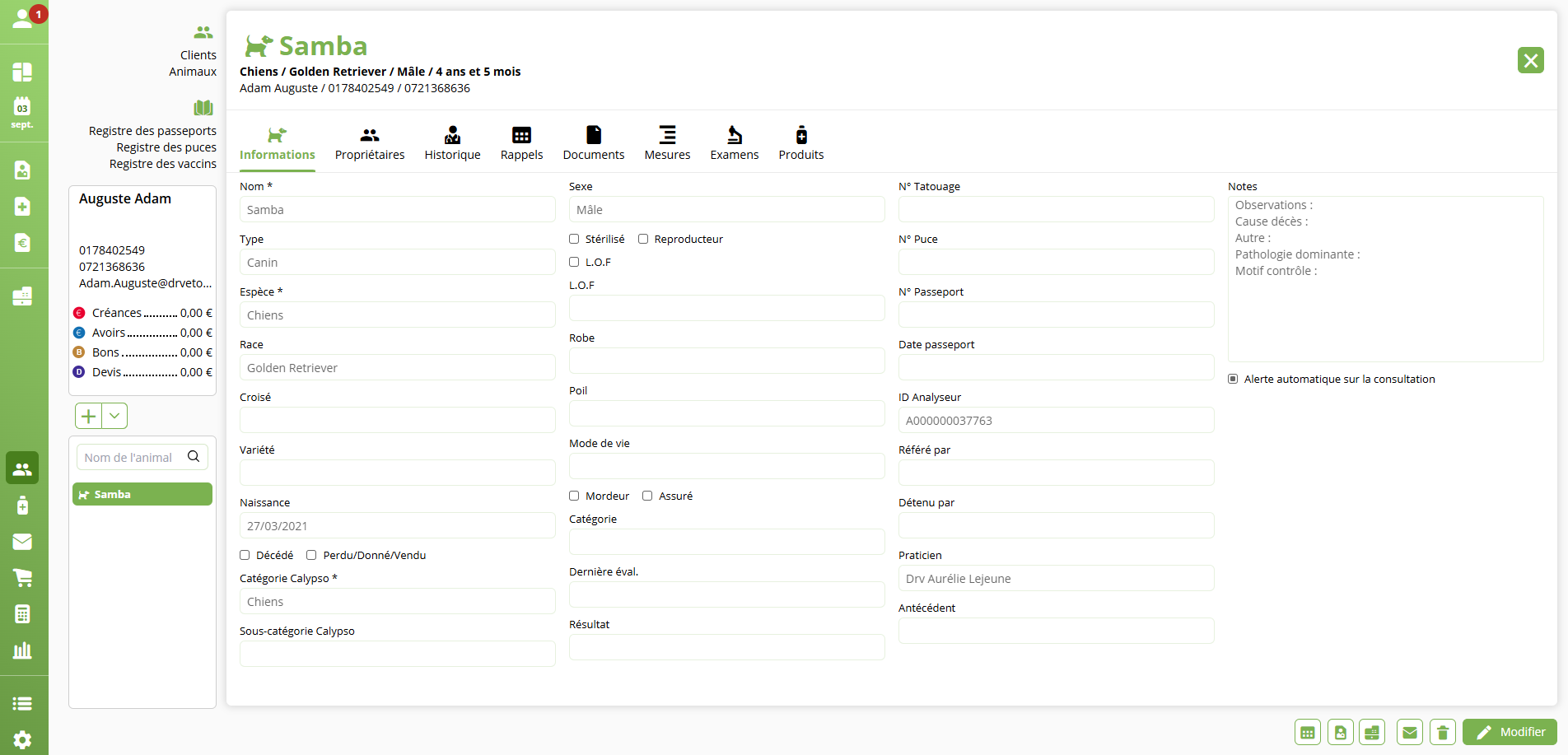Enable the Mordeur checkbox
This screenshot has width=1568, height=755.
click(x=574, y=496)
